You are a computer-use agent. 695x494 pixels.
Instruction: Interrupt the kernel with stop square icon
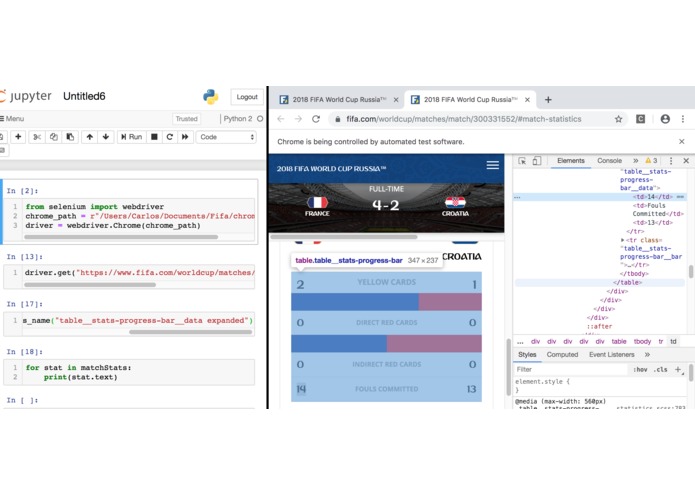[x=154, y=137]
